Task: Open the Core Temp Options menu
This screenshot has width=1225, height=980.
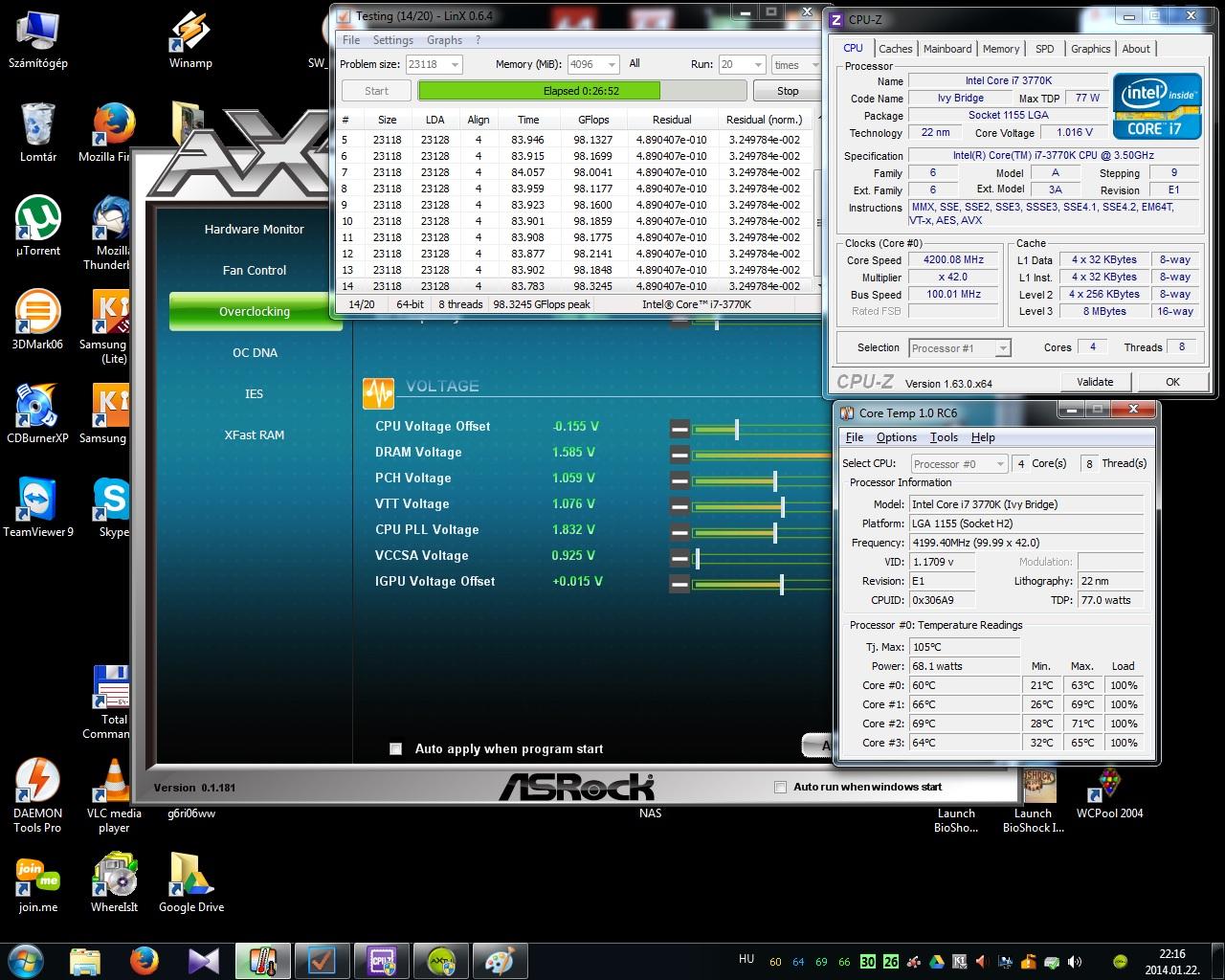Action: (x=897, y=437)
